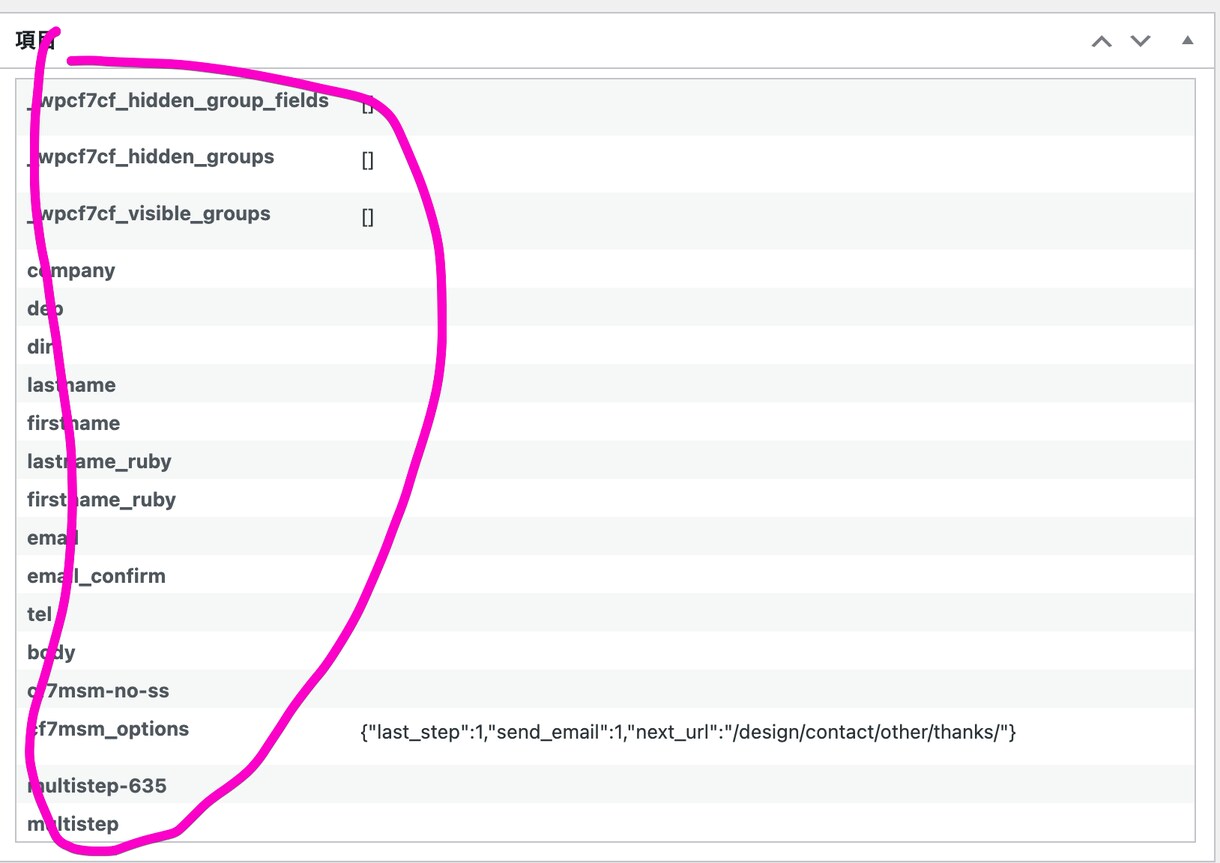Select the "email_confirm" field label
Screen dimensions: 1220x863
[96, 576]
